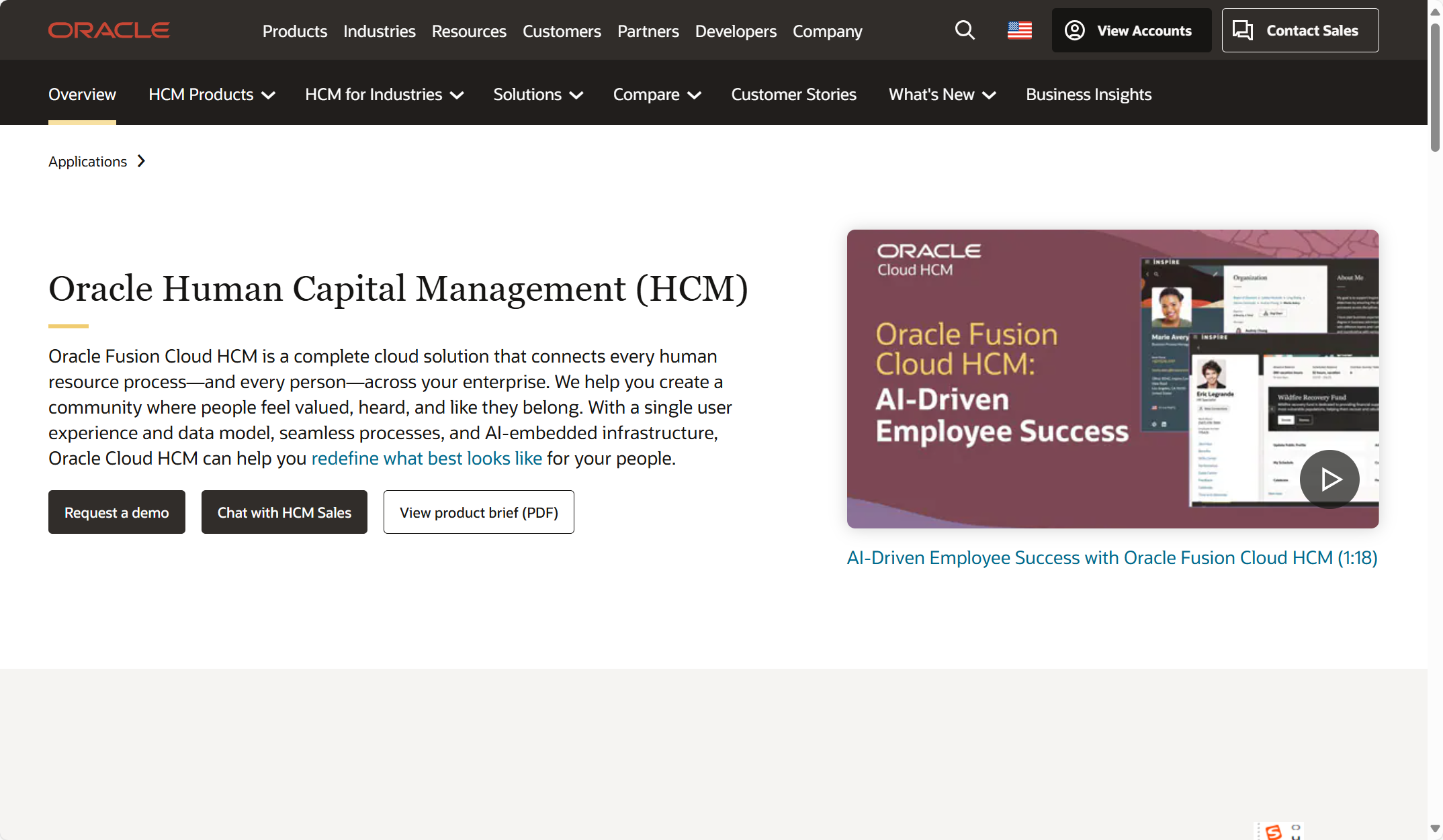Click the breadcrumb chevron next to Applications
This screenshot has width=1443, height=840.
pyautogui.click(x=141, y=161)
